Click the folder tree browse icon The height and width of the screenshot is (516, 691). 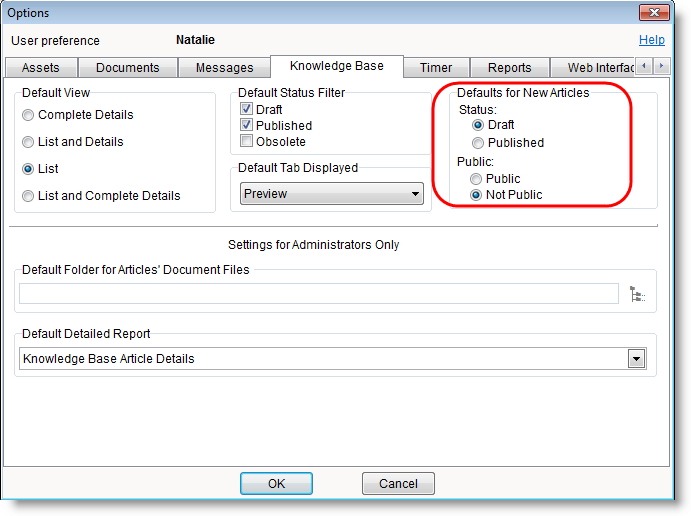[x=637, y=294]
